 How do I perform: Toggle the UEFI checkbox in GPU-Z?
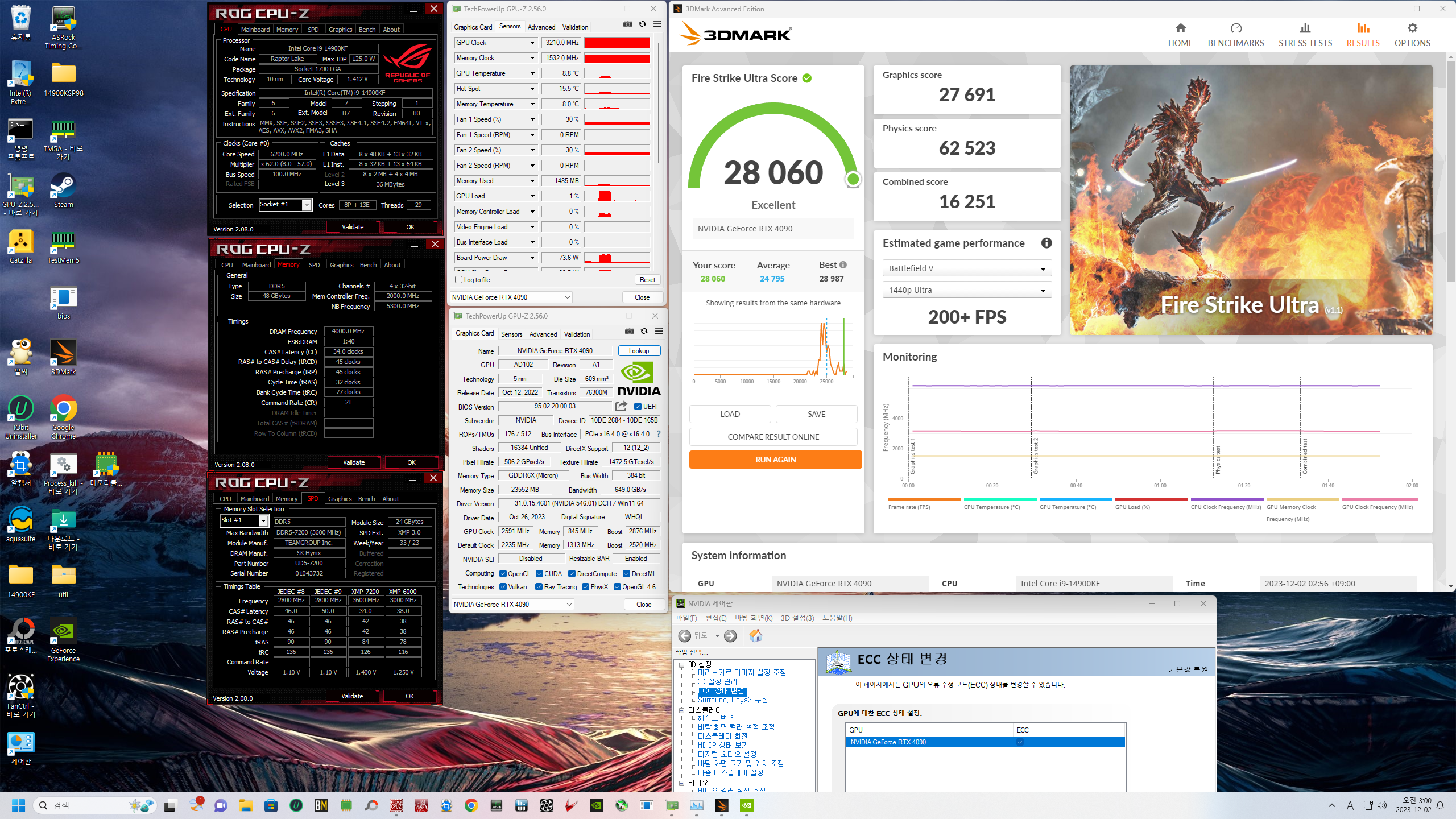638,406
